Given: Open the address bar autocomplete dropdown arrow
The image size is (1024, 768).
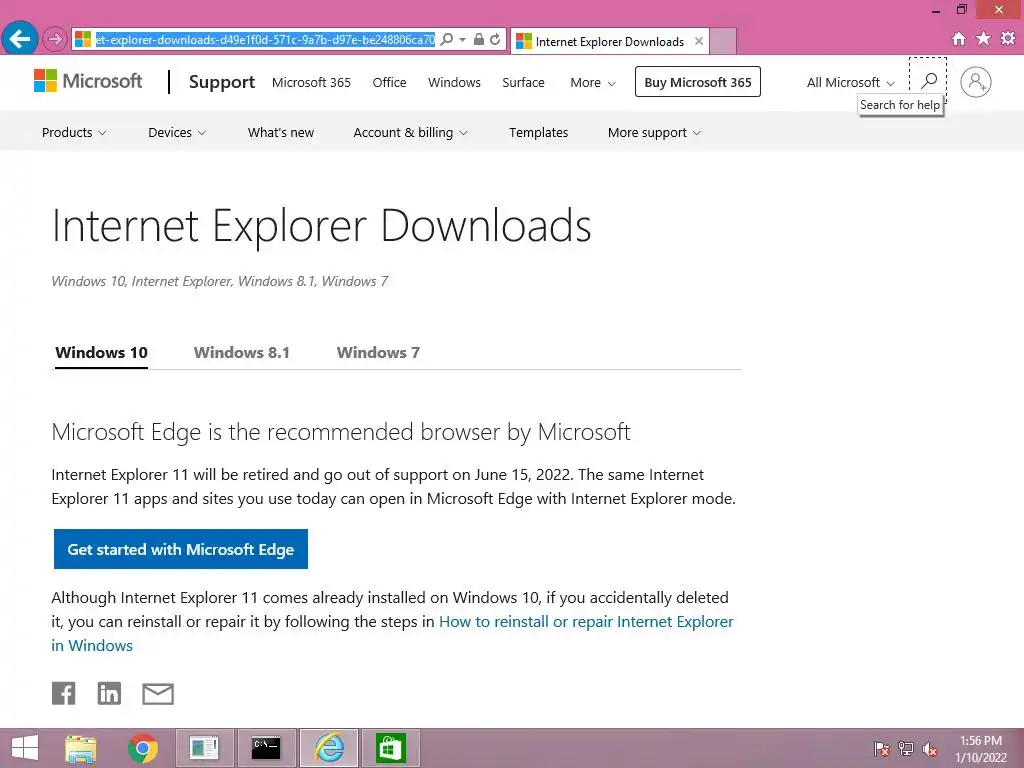Looking at the screenshot, I should pos(462,40).
